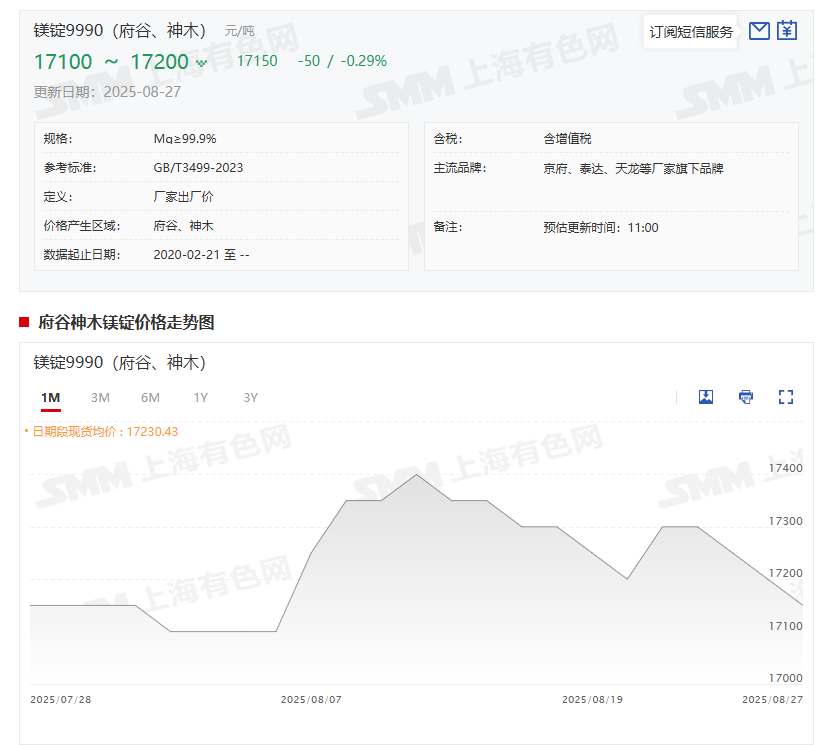
Task: Select the 3Y time range tab
Action: click(x=250, y=398)
